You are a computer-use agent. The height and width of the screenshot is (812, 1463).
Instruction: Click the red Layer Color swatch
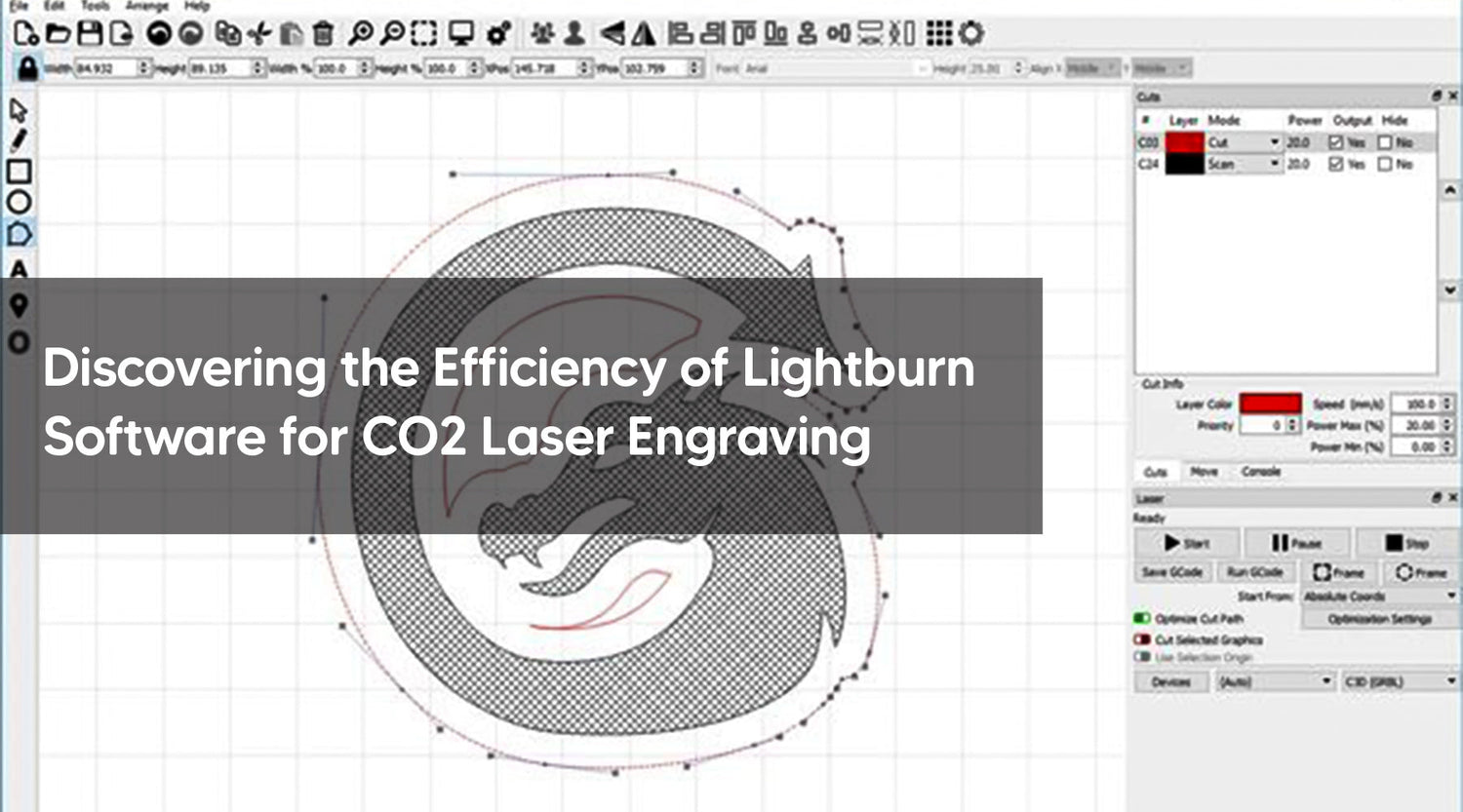coord(1270,403)
